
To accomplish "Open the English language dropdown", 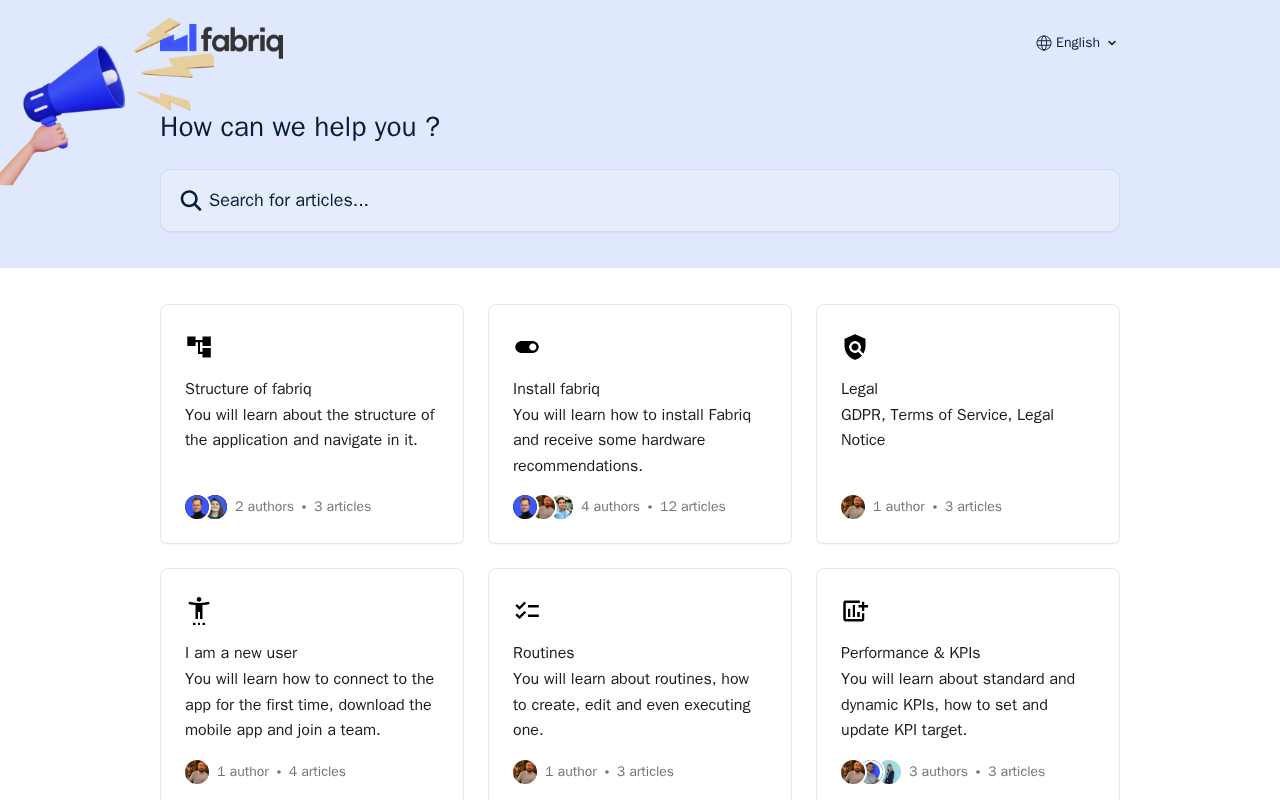I will [x=1077, y=43].
